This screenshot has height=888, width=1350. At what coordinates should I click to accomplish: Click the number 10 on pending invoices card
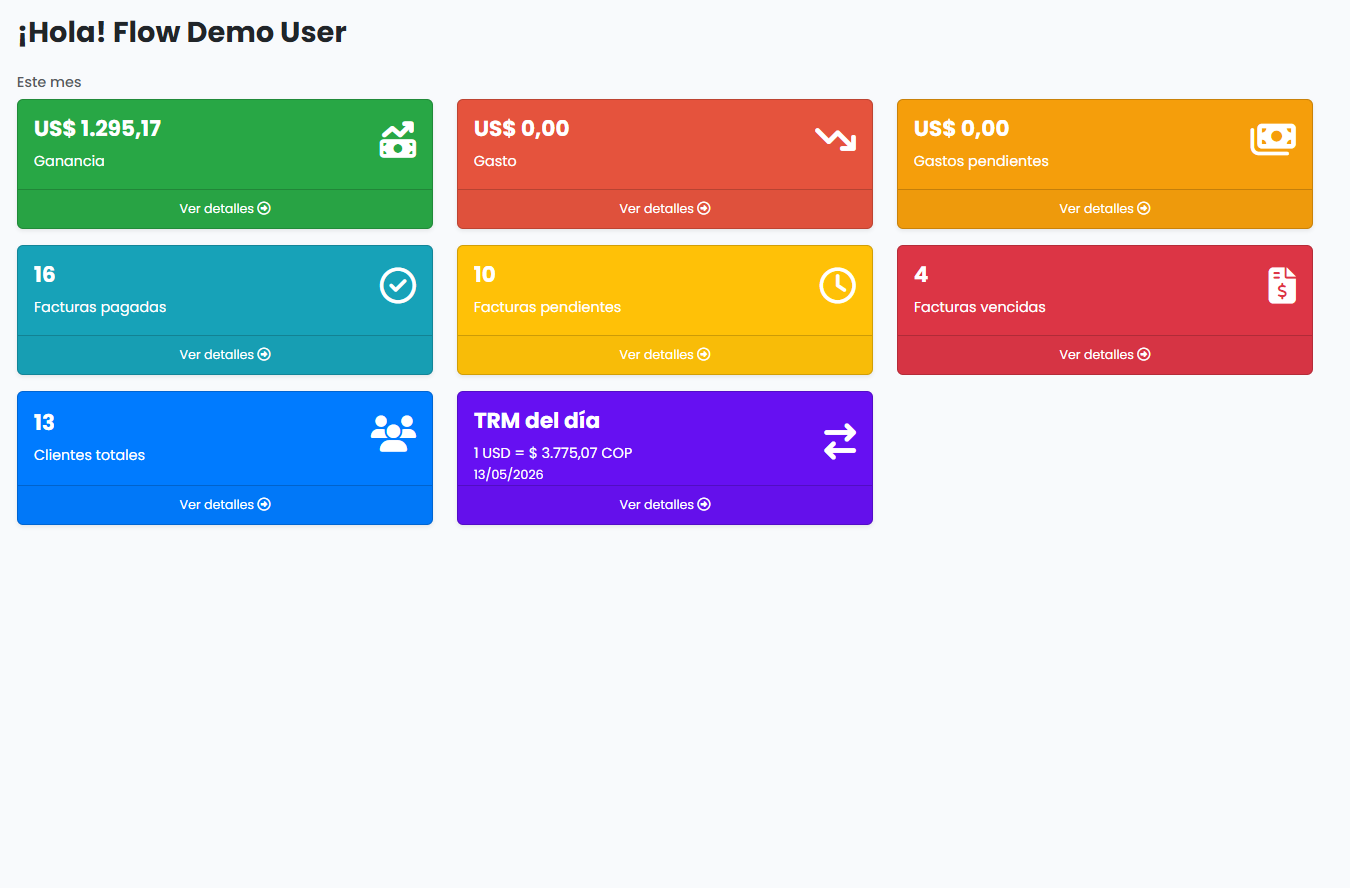(x=485, y=275)
